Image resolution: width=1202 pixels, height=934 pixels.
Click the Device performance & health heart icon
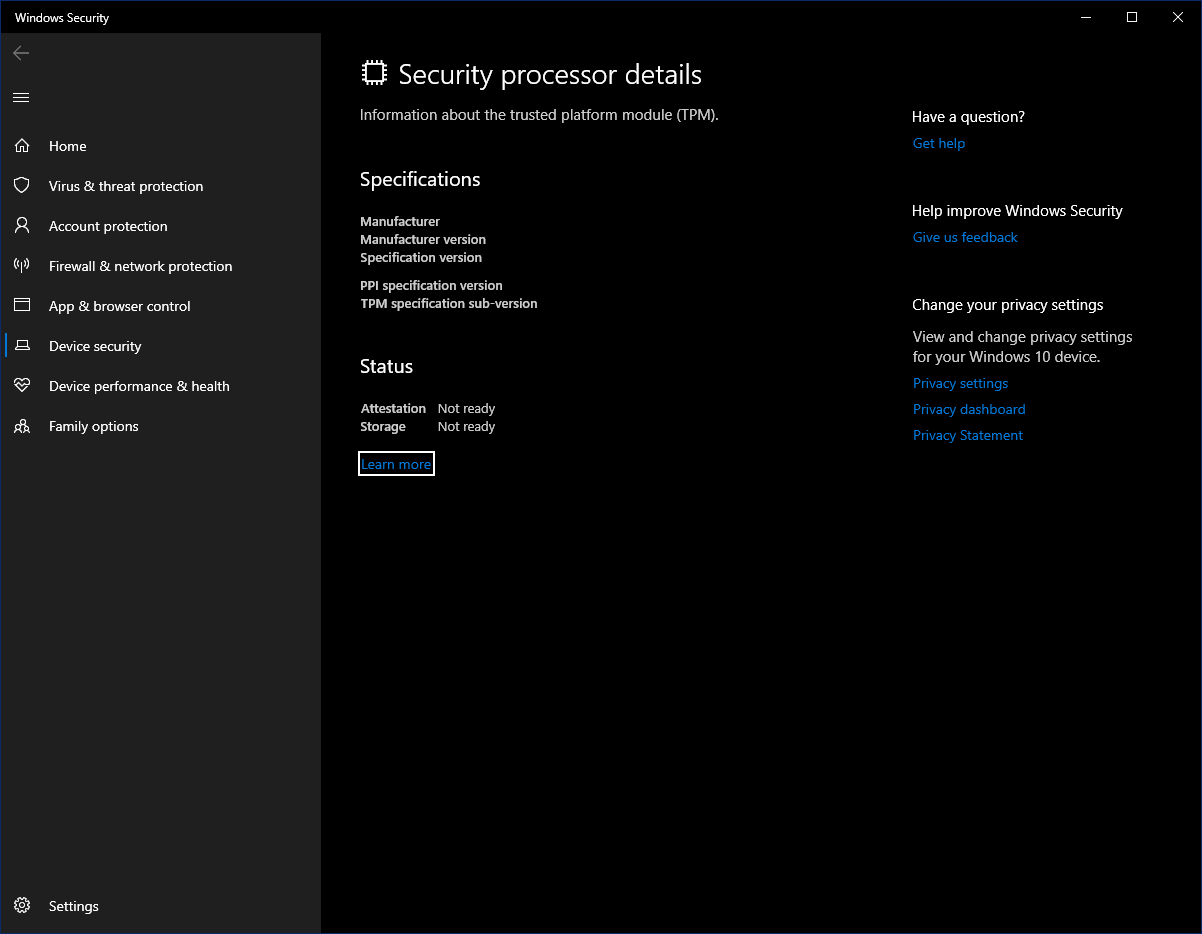(x=22, y=386)
